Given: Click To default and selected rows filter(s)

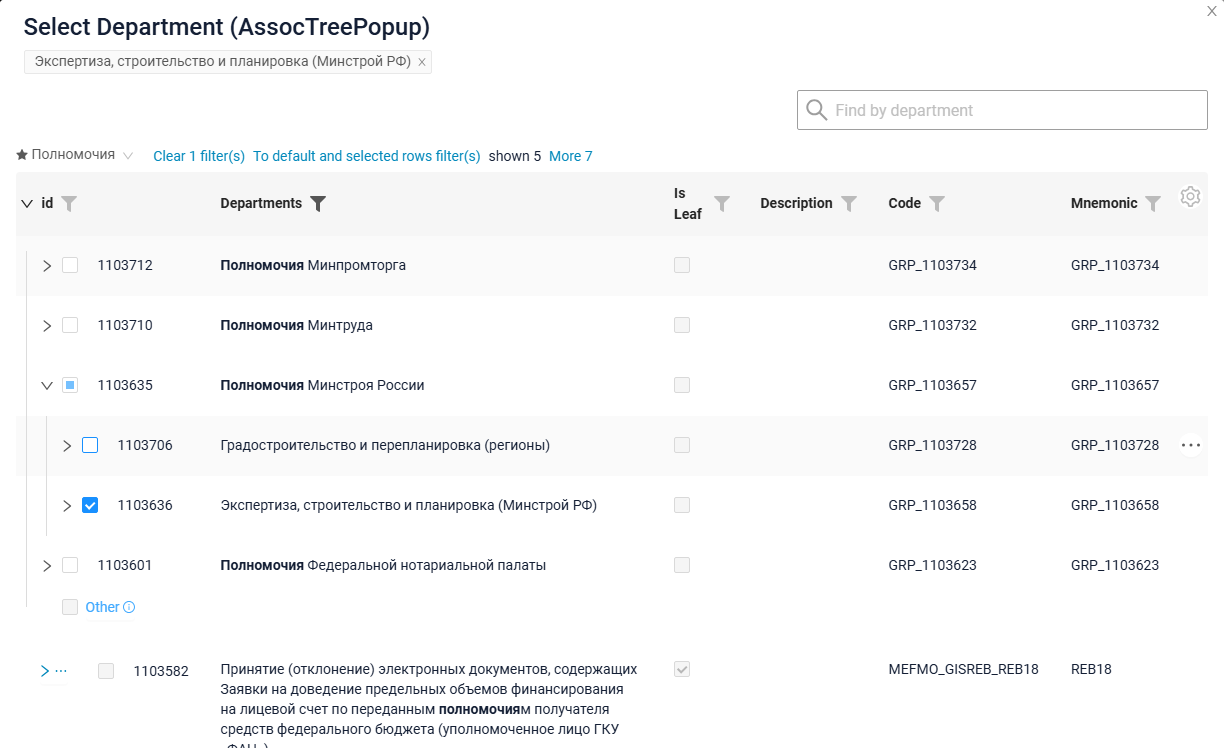Looking at the screenshot, I should [367, 156].
